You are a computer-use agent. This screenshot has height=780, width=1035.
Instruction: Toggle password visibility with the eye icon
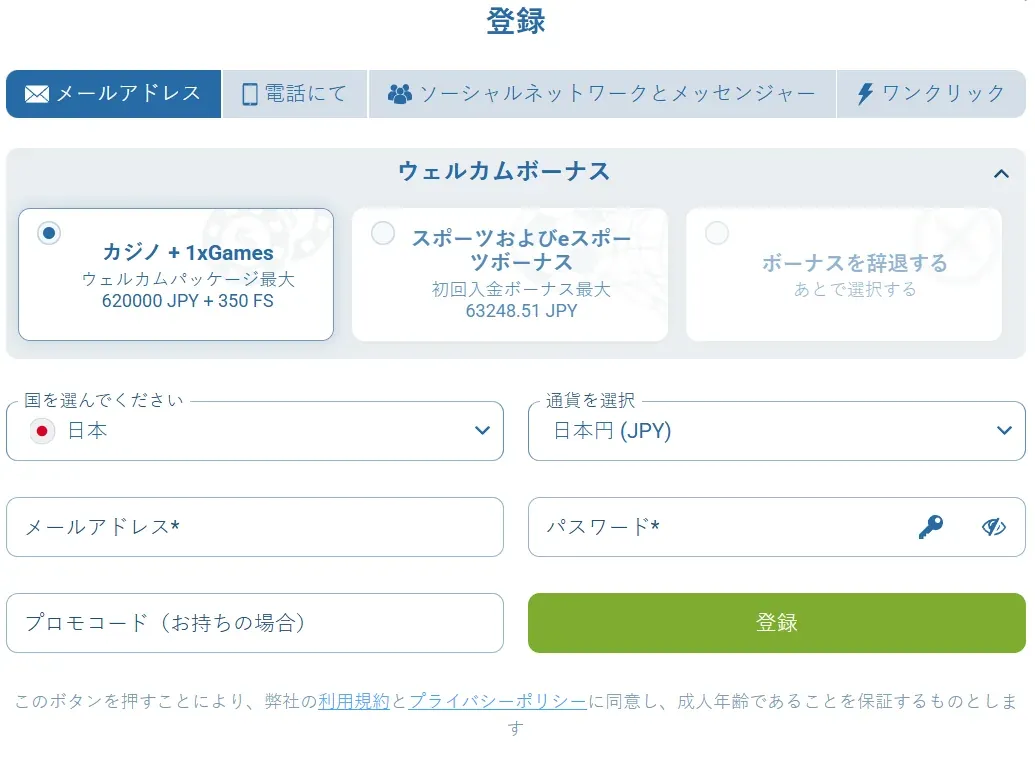click(x=993, y=527)
